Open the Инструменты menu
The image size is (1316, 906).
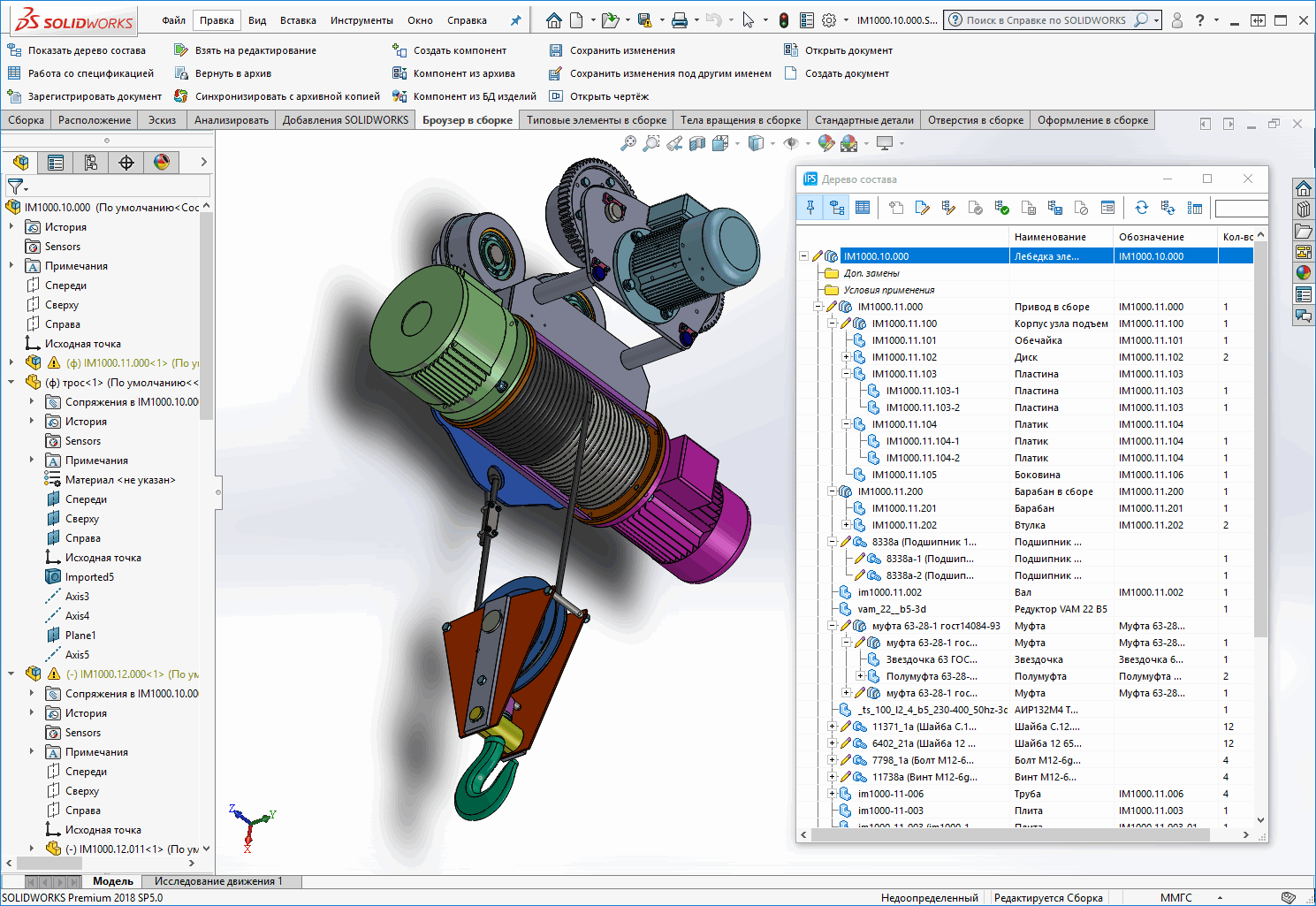(361, 20)
